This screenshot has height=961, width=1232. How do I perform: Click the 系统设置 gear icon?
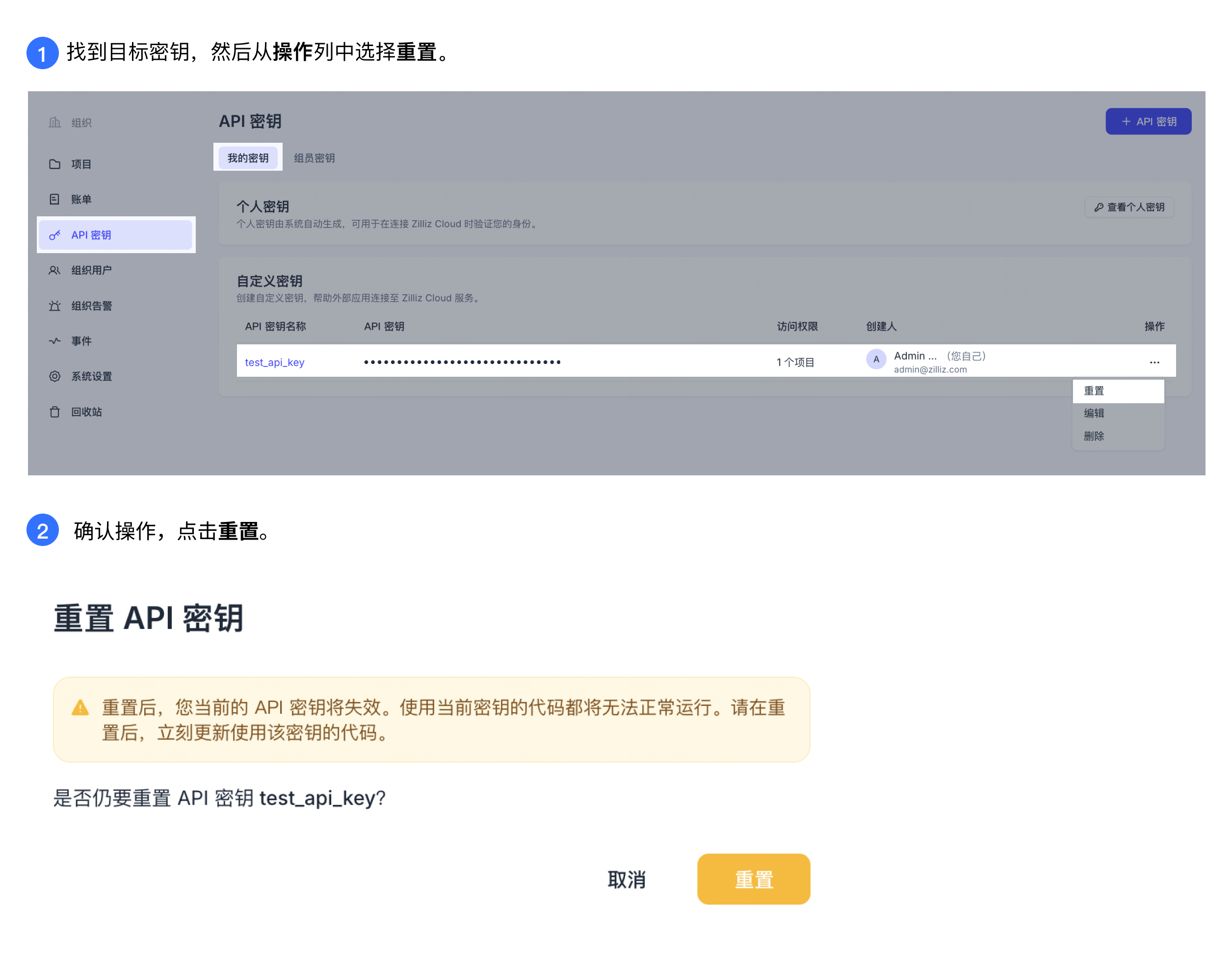click(x=55, y=377)
